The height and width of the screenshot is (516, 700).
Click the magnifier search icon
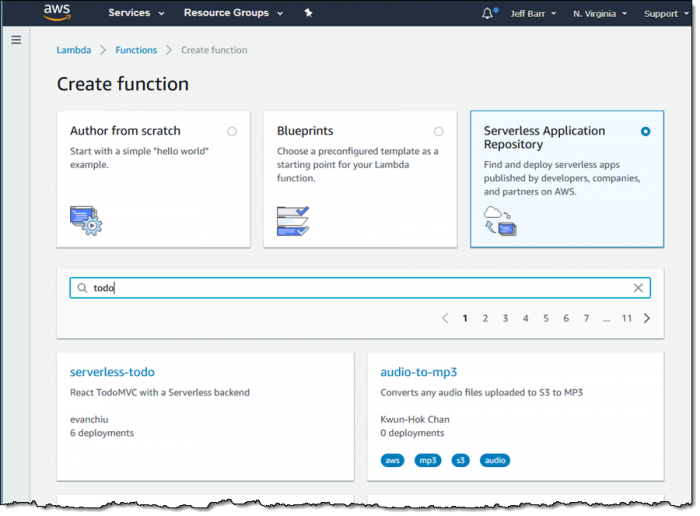(82, 288)
